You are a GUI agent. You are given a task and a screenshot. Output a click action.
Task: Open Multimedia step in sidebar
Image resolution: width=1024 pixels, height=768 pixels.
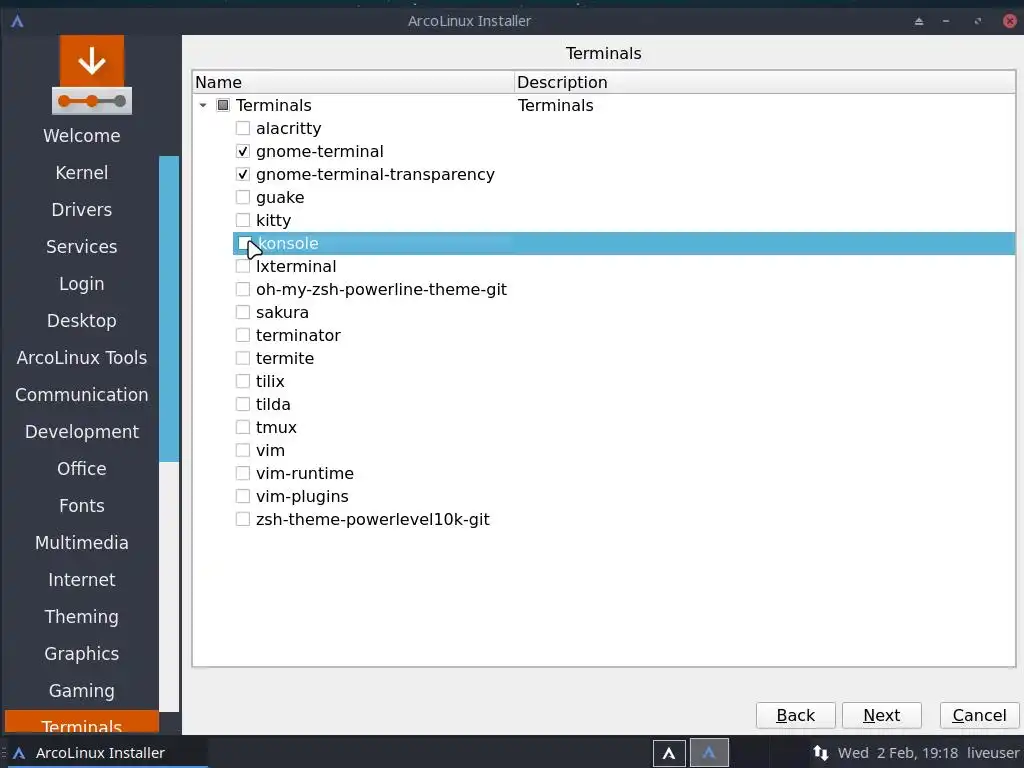(82, 543)
